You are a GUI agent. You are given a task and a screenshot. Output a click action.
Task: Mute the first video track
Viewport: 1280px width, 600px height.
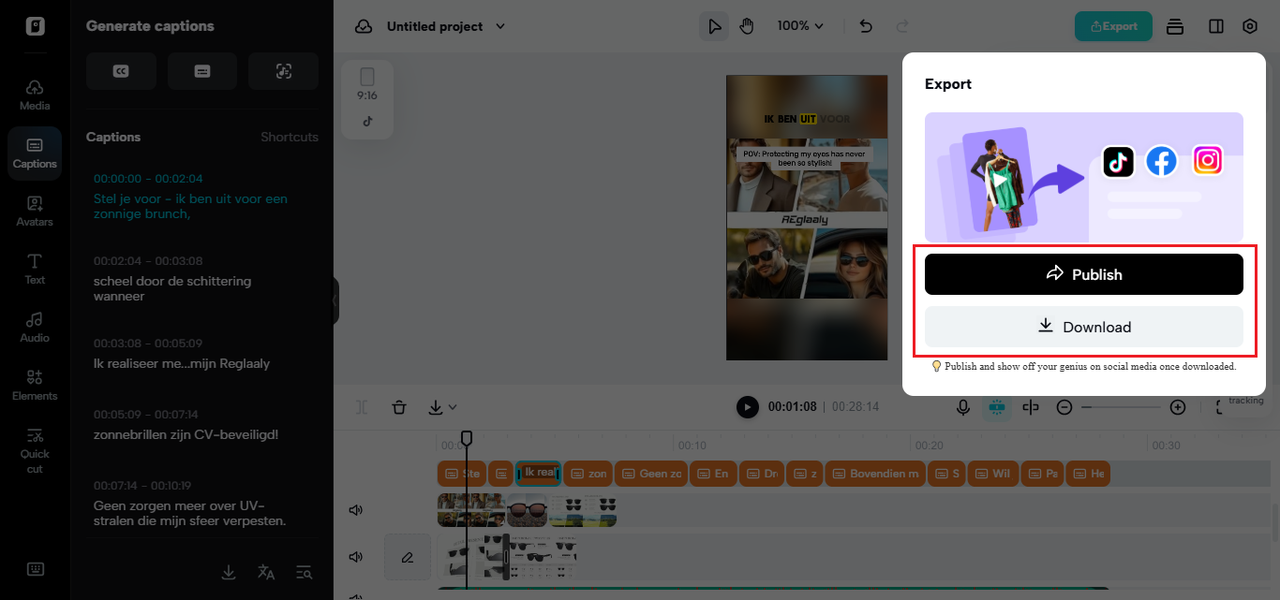(x=355, y=510)
